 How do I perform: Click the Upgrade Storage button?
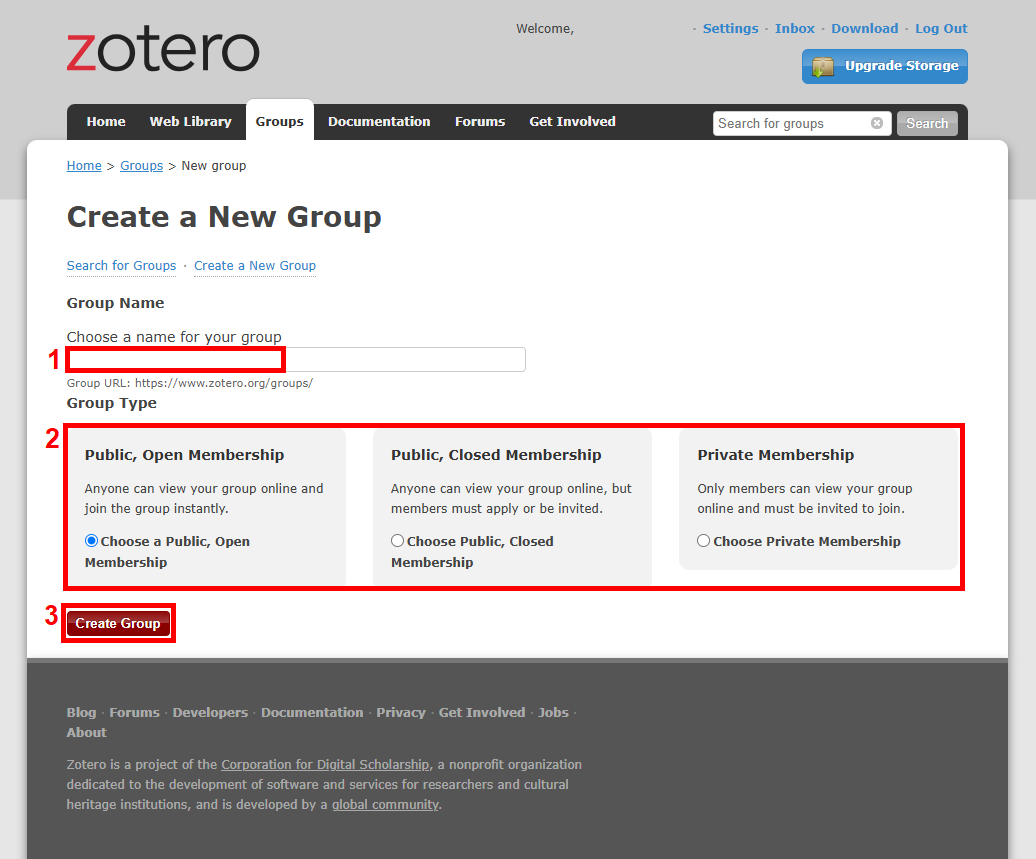(884, 66)
